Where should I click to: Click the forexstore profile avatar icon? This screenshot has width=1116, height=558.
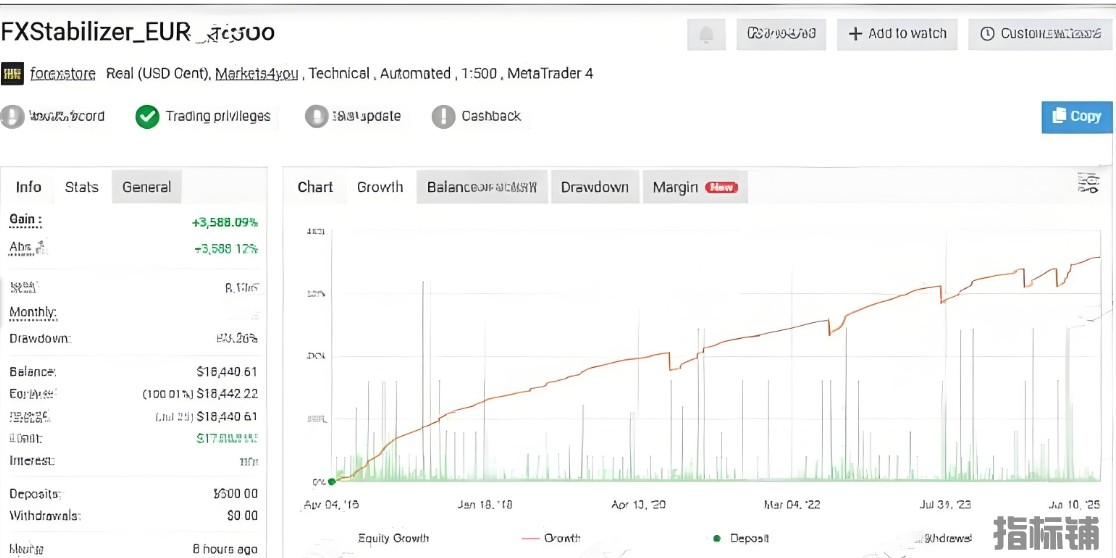pyautogui.click(x=13, y=74)
